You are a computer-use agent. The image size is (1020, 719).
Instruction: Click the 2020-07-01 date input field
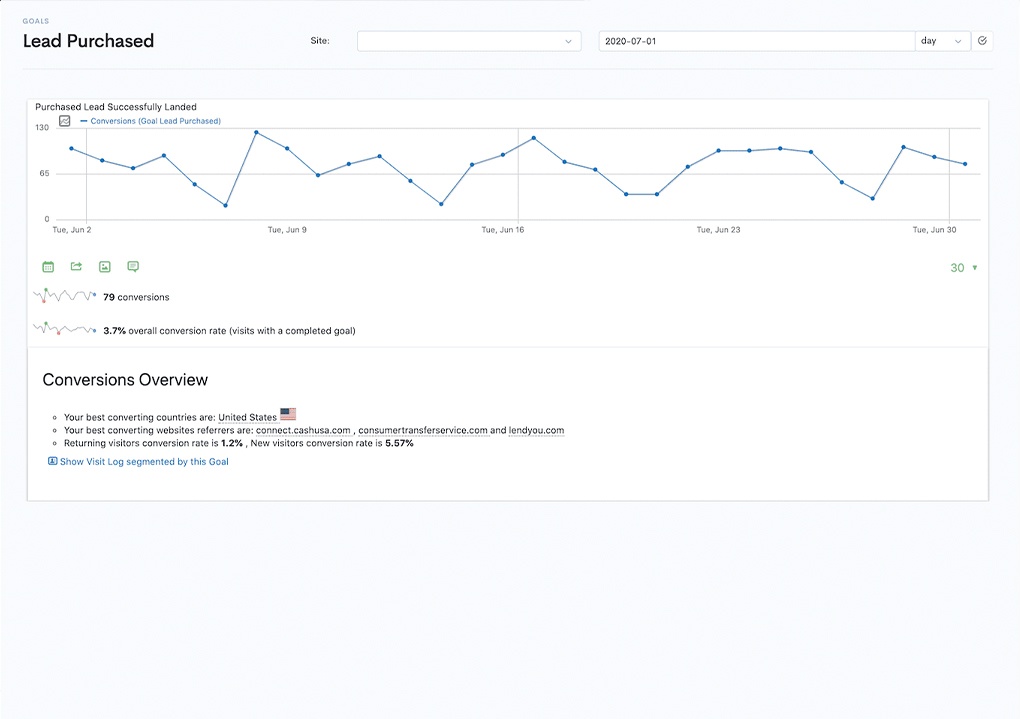[756, 41]
